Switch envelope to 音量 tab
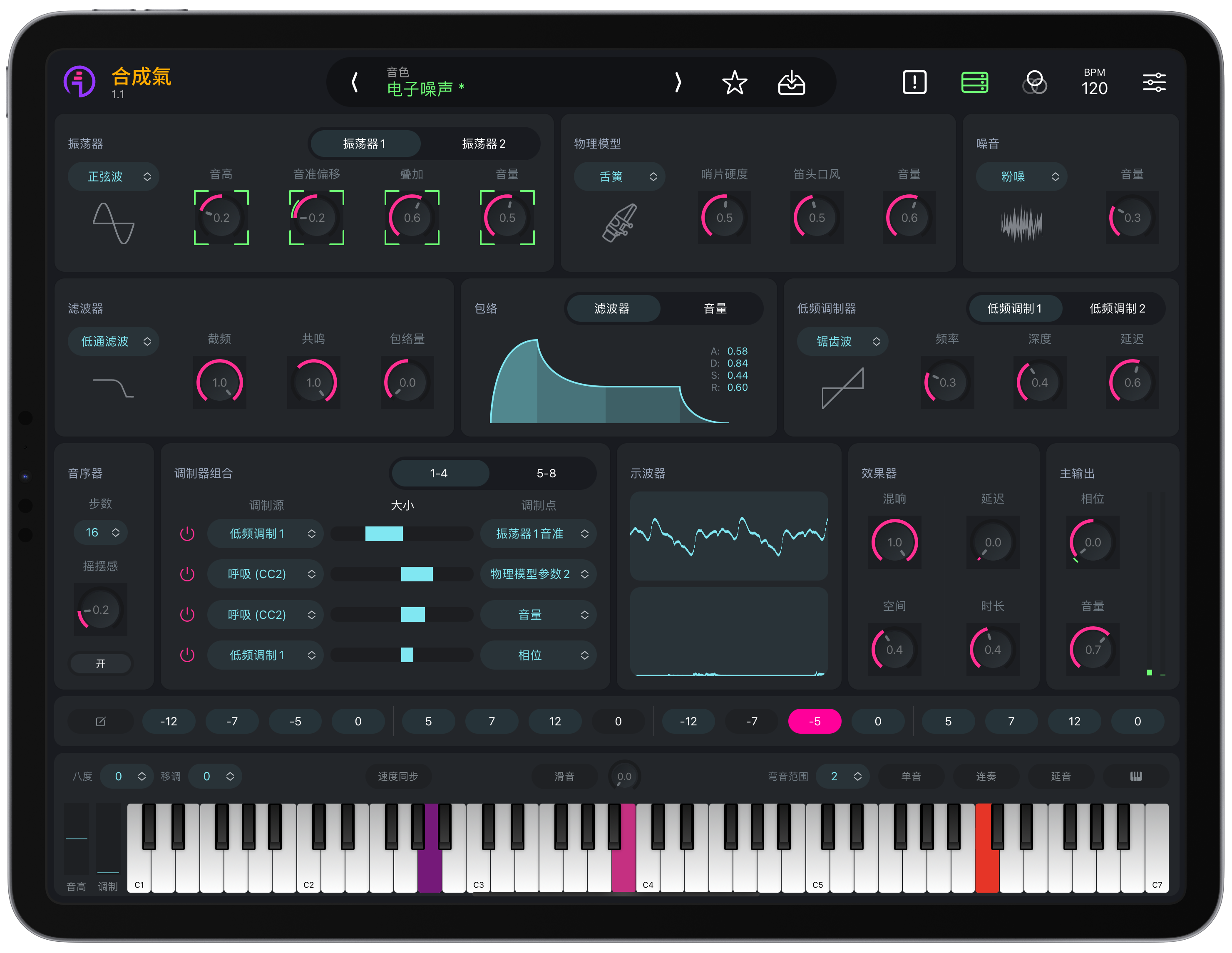 pyautogui.click(x=715, y=308)
